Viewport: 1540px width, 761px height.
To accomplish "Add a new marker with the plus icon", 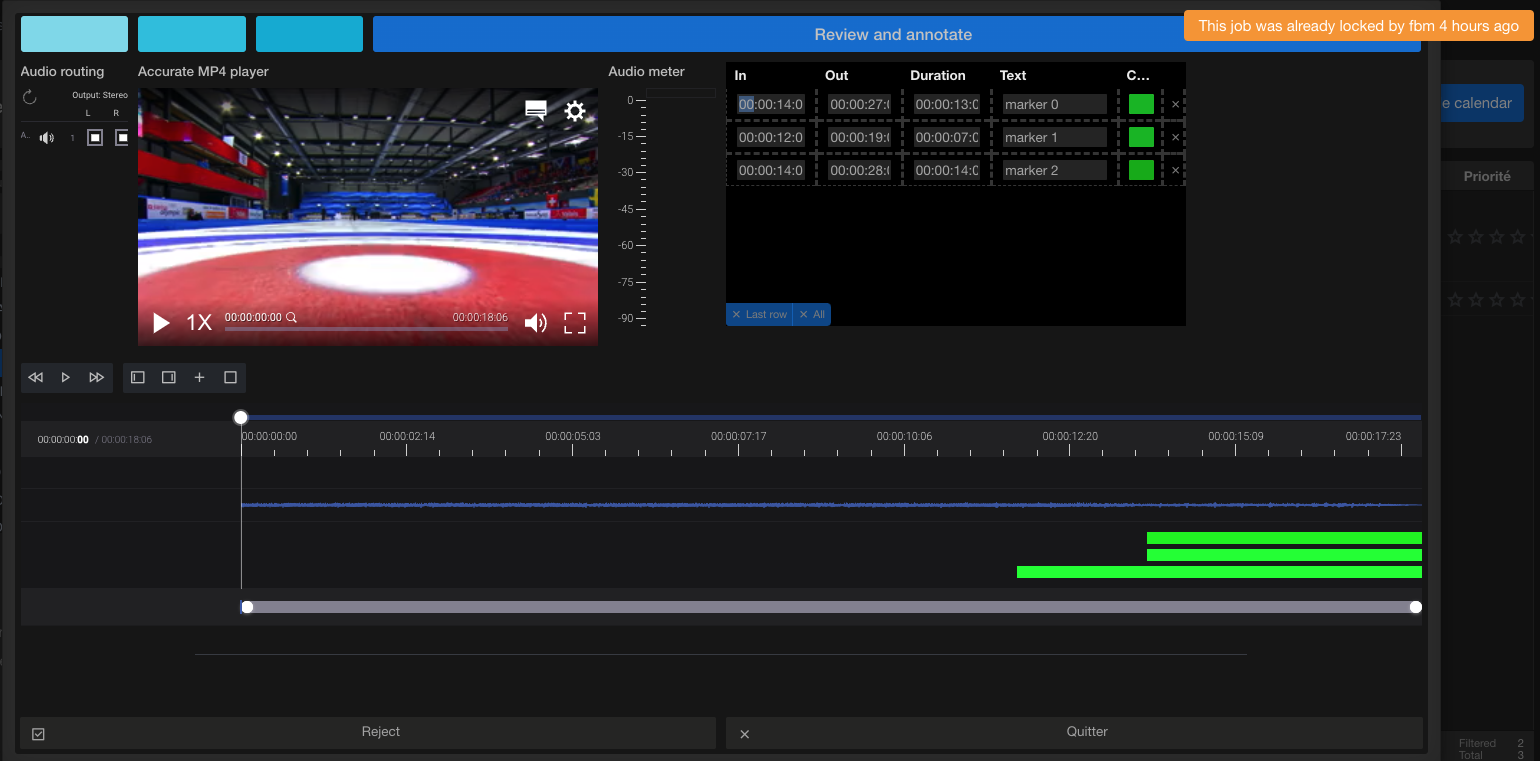I will tap(200, 377).
